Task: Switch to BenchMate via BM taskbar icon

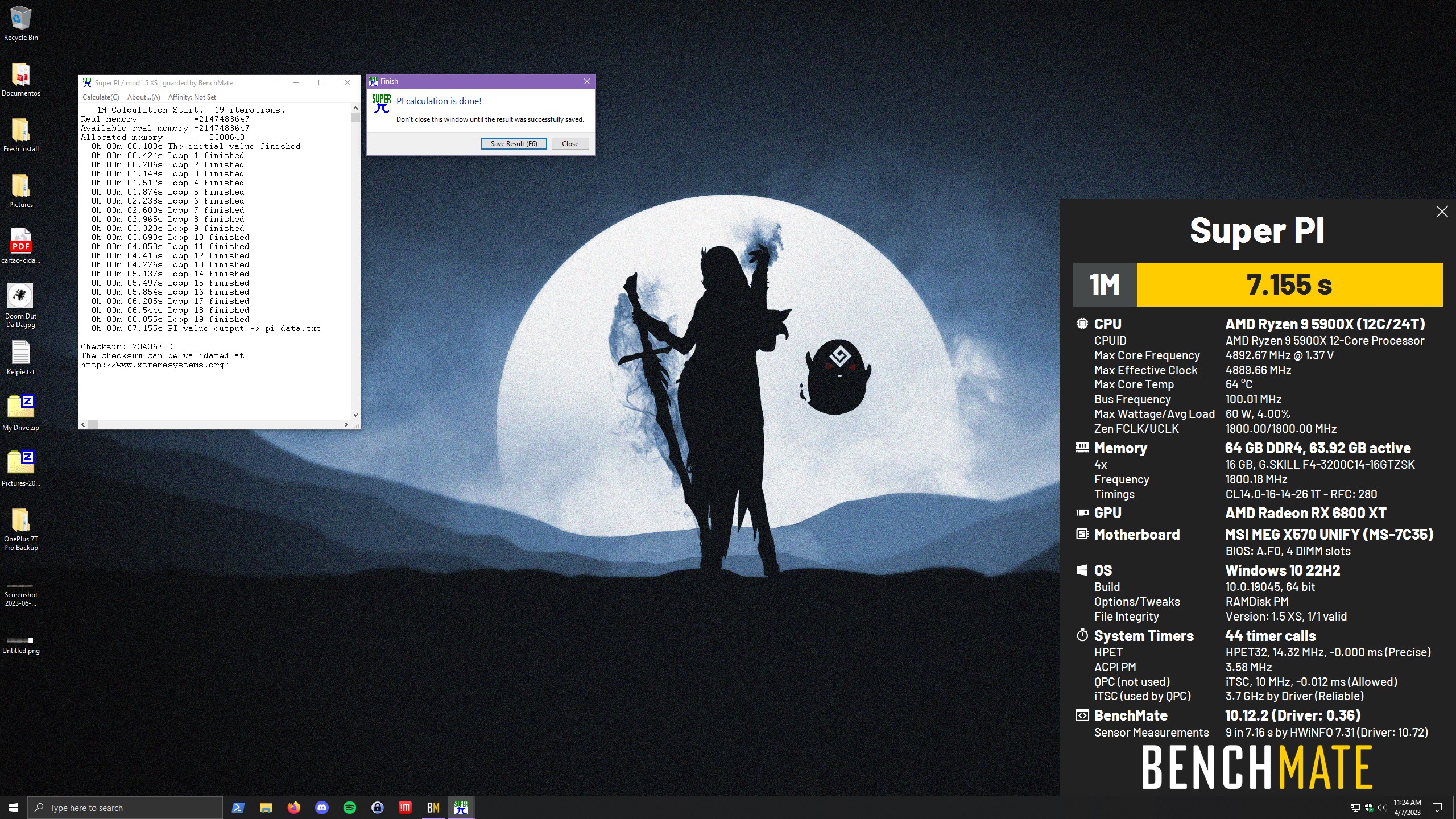Action: pos(433,808)
